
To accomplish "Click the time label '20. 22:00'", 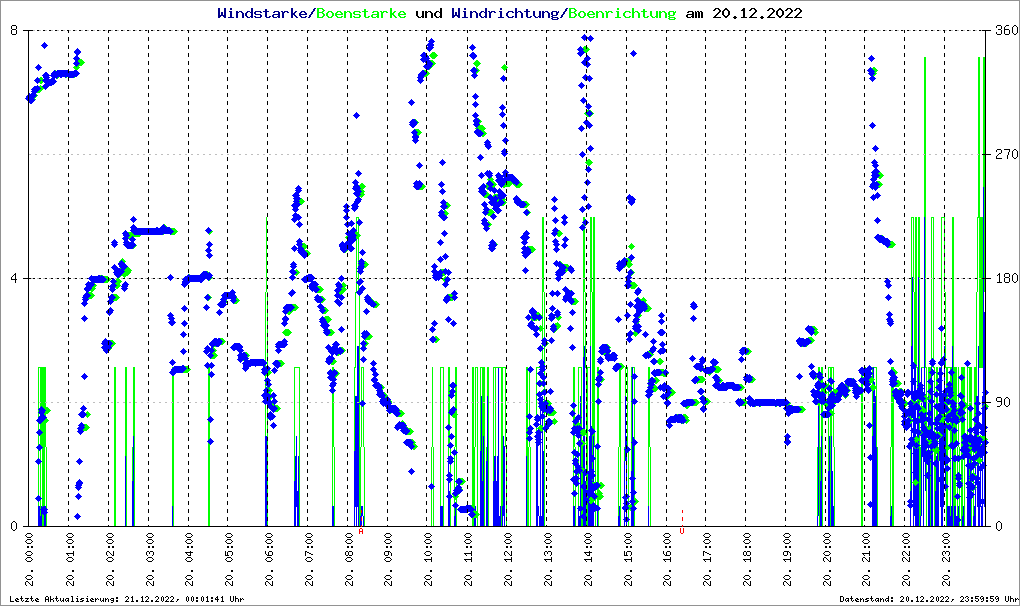I will click(906, 560).
